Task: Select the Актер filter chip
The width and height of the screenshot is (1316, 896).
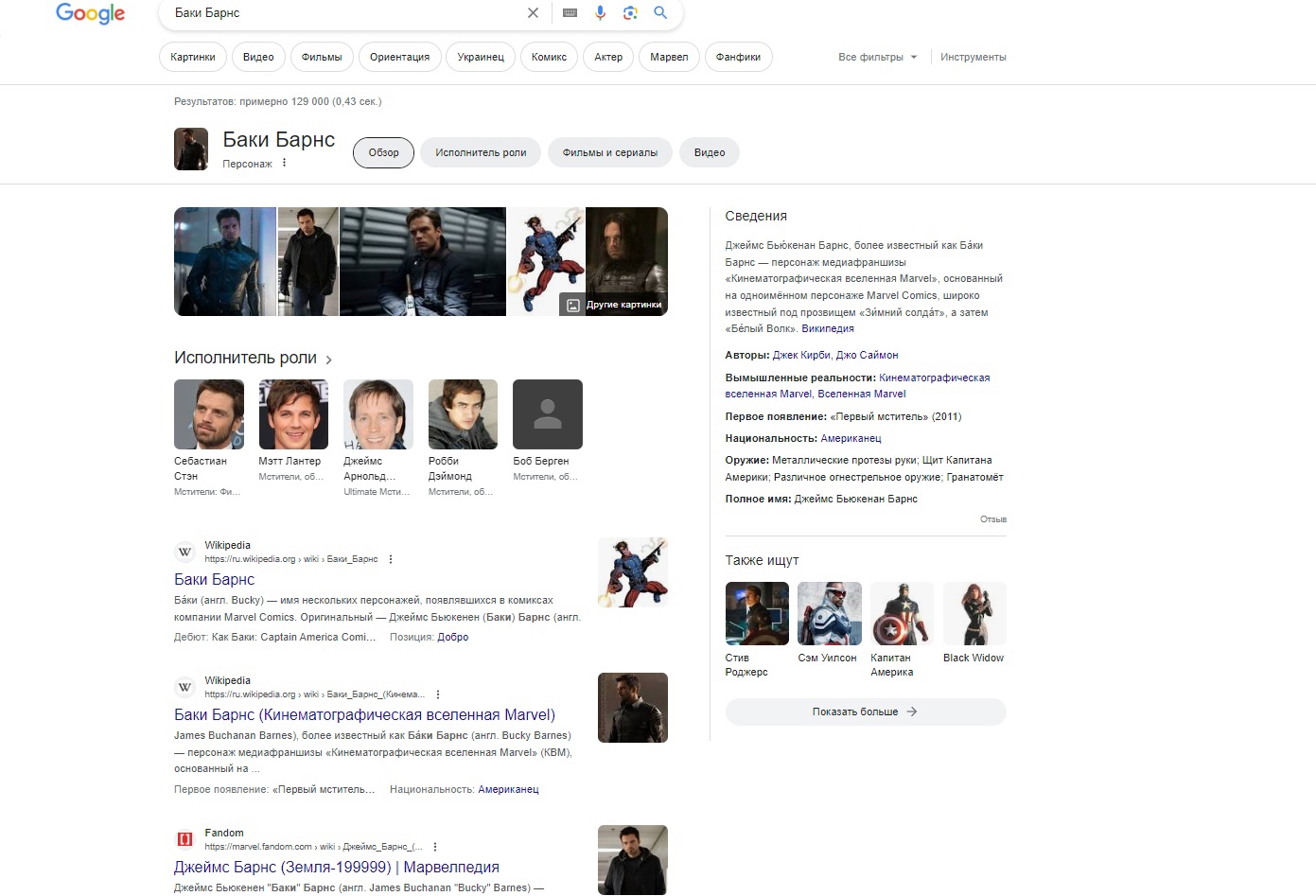Action: click(608, 57)
